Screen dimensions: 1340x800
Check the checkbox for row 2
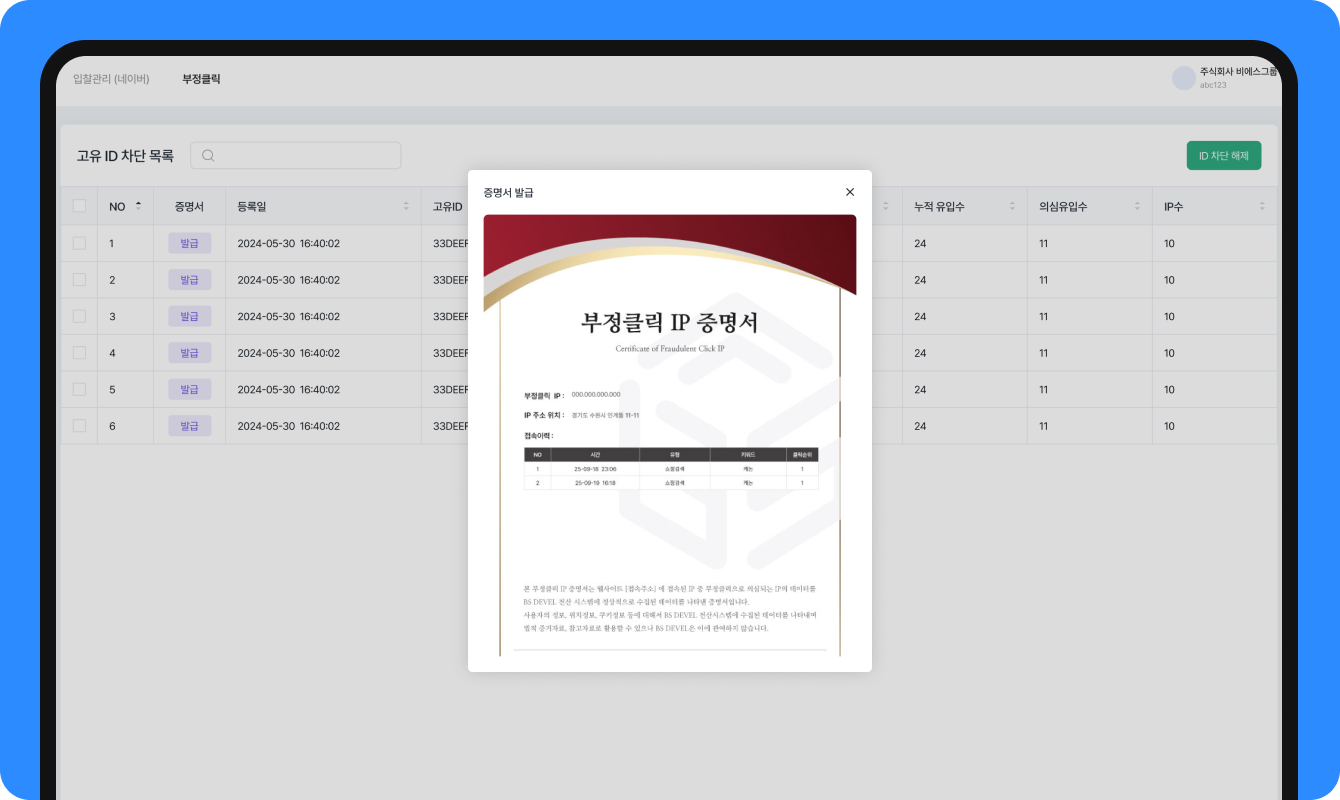[x=78, y=279]
